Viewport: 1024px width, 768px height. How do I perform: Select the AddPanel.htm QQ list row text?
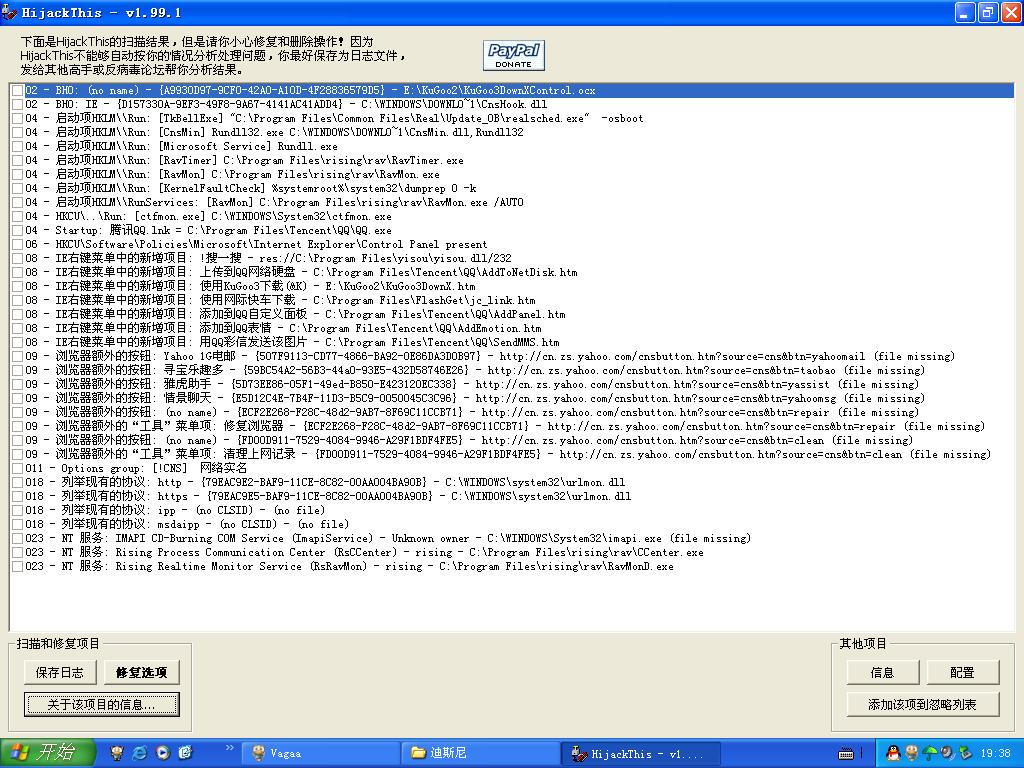click(x=295, y=314)
